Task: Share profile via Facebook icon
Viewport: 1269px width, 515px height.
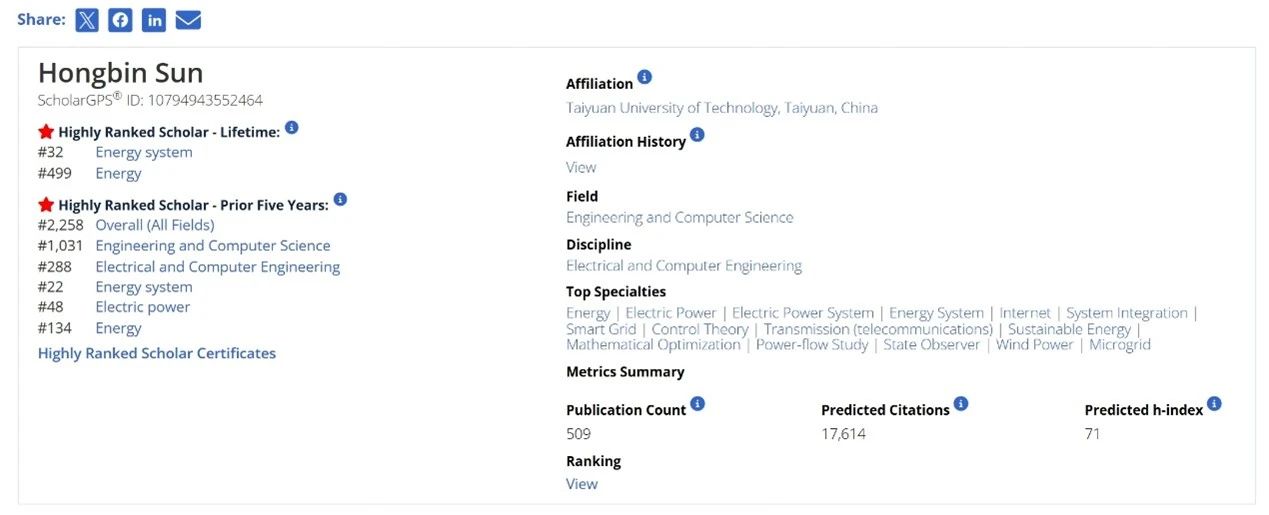Action: click(120, 20)
